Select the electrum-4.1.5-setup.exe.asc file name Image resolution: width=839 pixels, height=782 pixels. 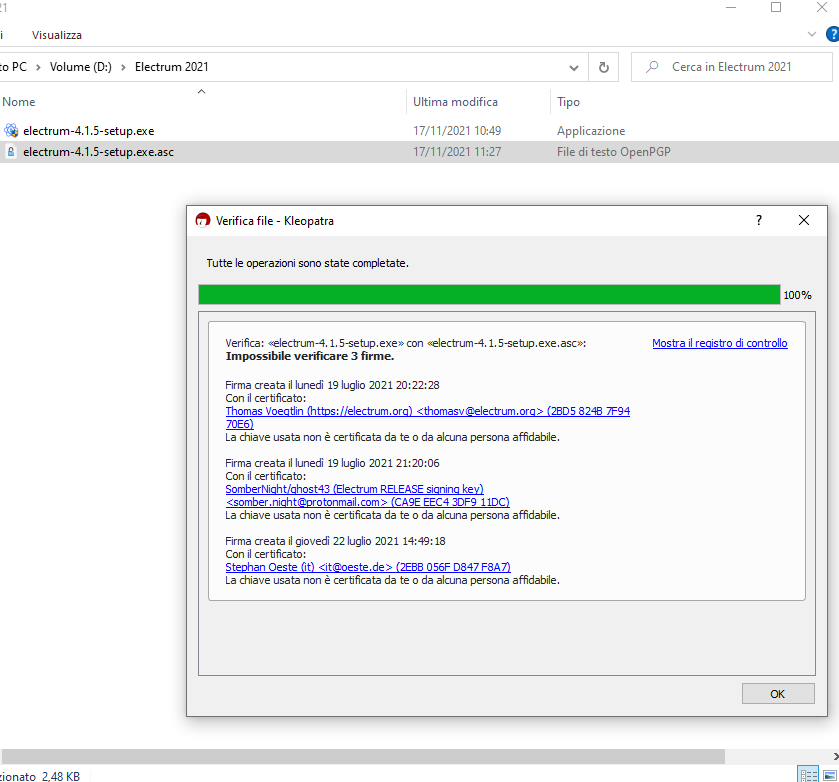pos(98,152)
